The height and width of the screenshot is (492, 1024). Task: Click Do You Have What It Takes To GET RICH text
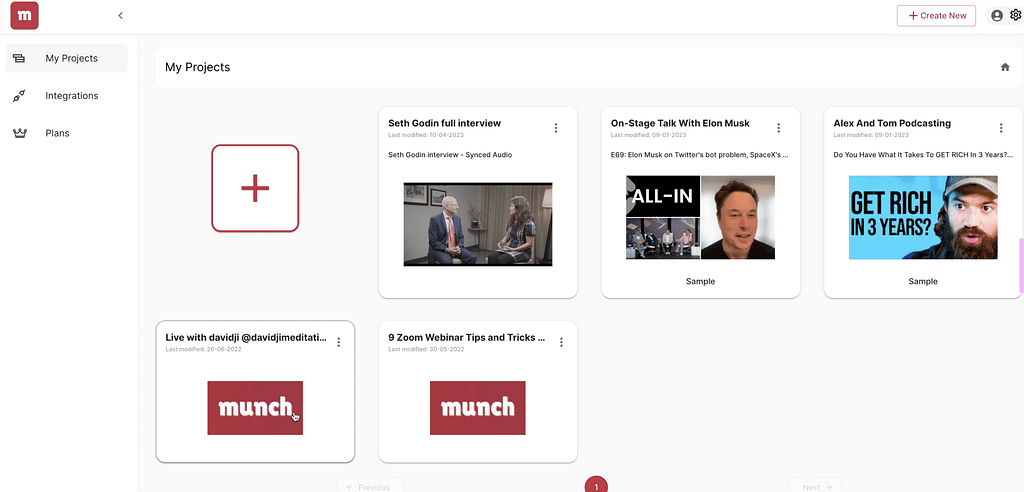tap(923, 155)
